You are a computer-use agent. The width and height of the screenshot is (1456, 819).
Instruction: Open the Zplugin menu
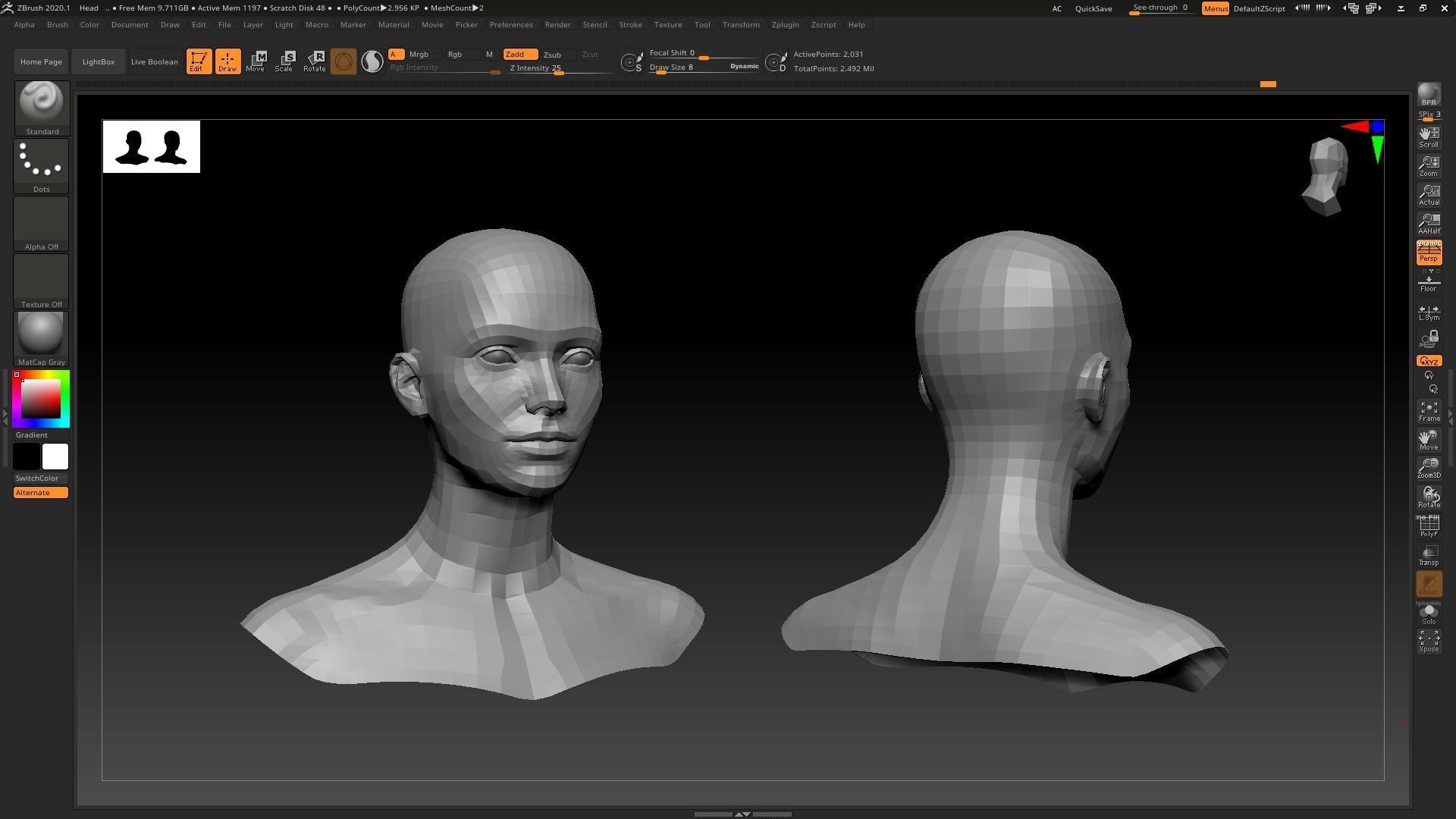coord(785,24)
